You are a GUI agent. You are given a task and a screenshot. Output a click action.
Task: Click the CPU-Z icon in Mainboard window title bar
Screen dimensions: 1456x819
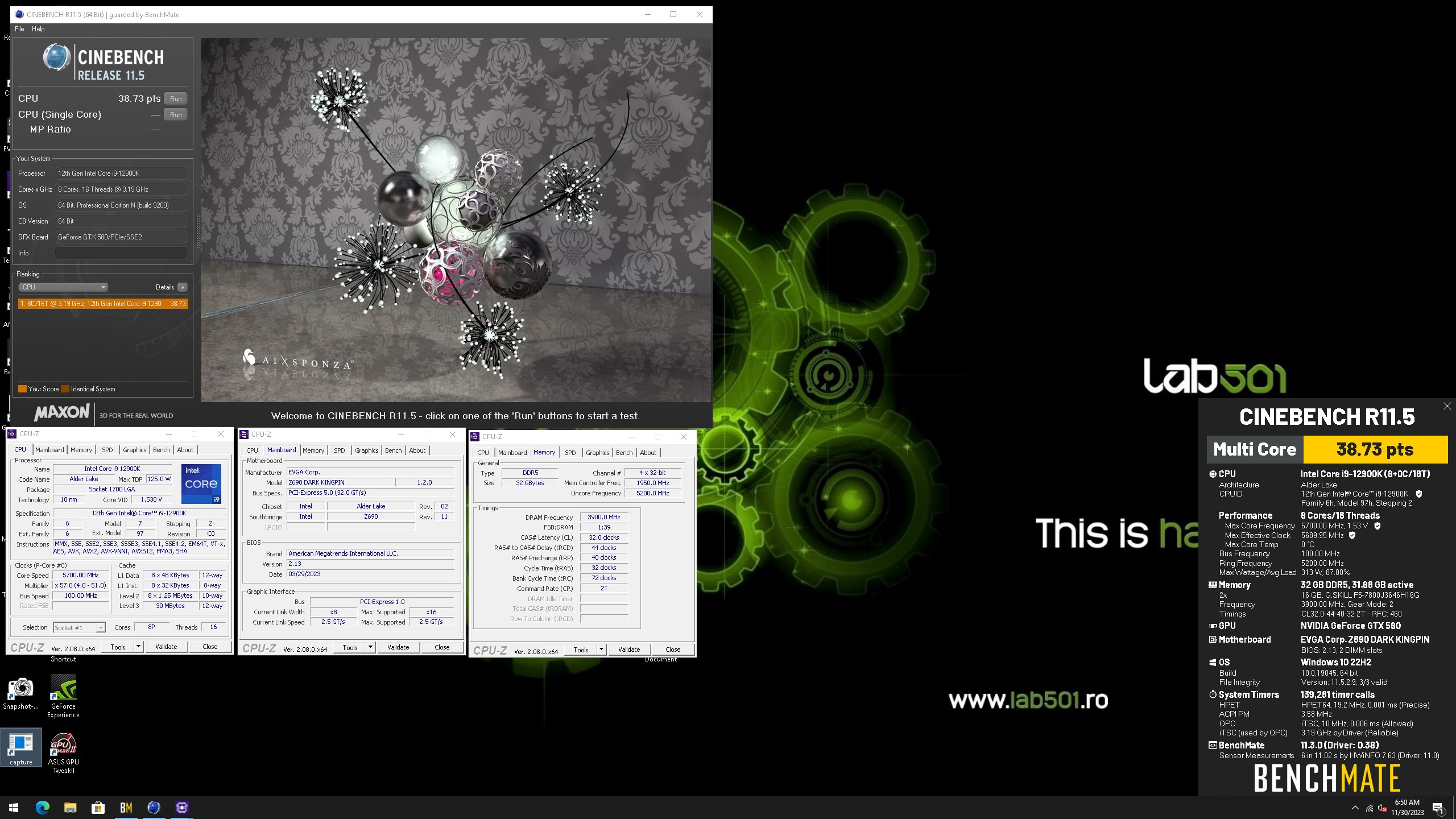(x=245, y=435)
